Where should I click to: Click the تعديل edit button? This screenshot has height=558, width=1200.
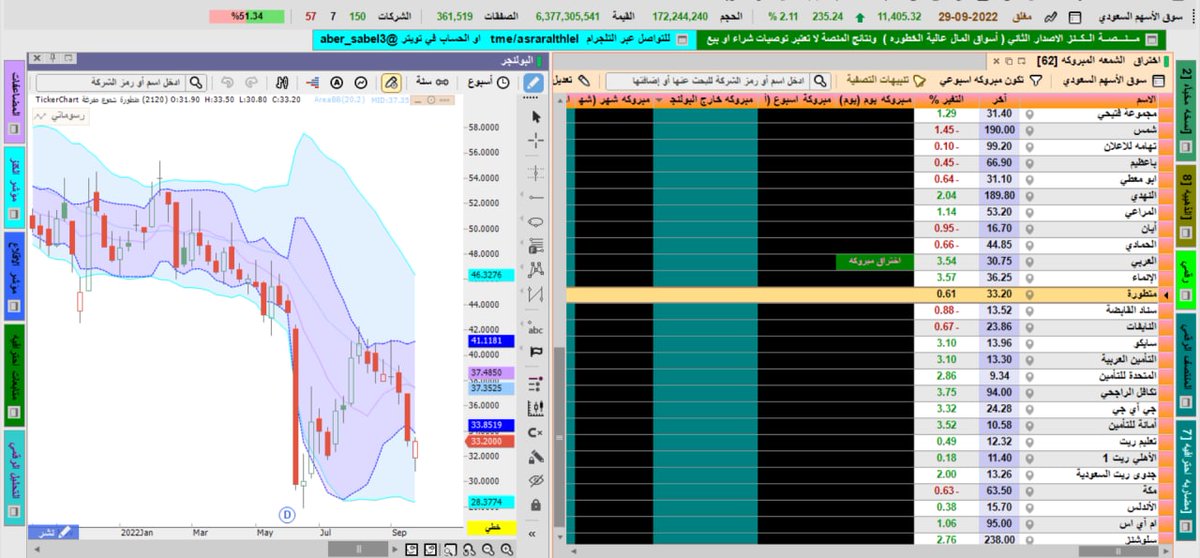pos(571,80)
